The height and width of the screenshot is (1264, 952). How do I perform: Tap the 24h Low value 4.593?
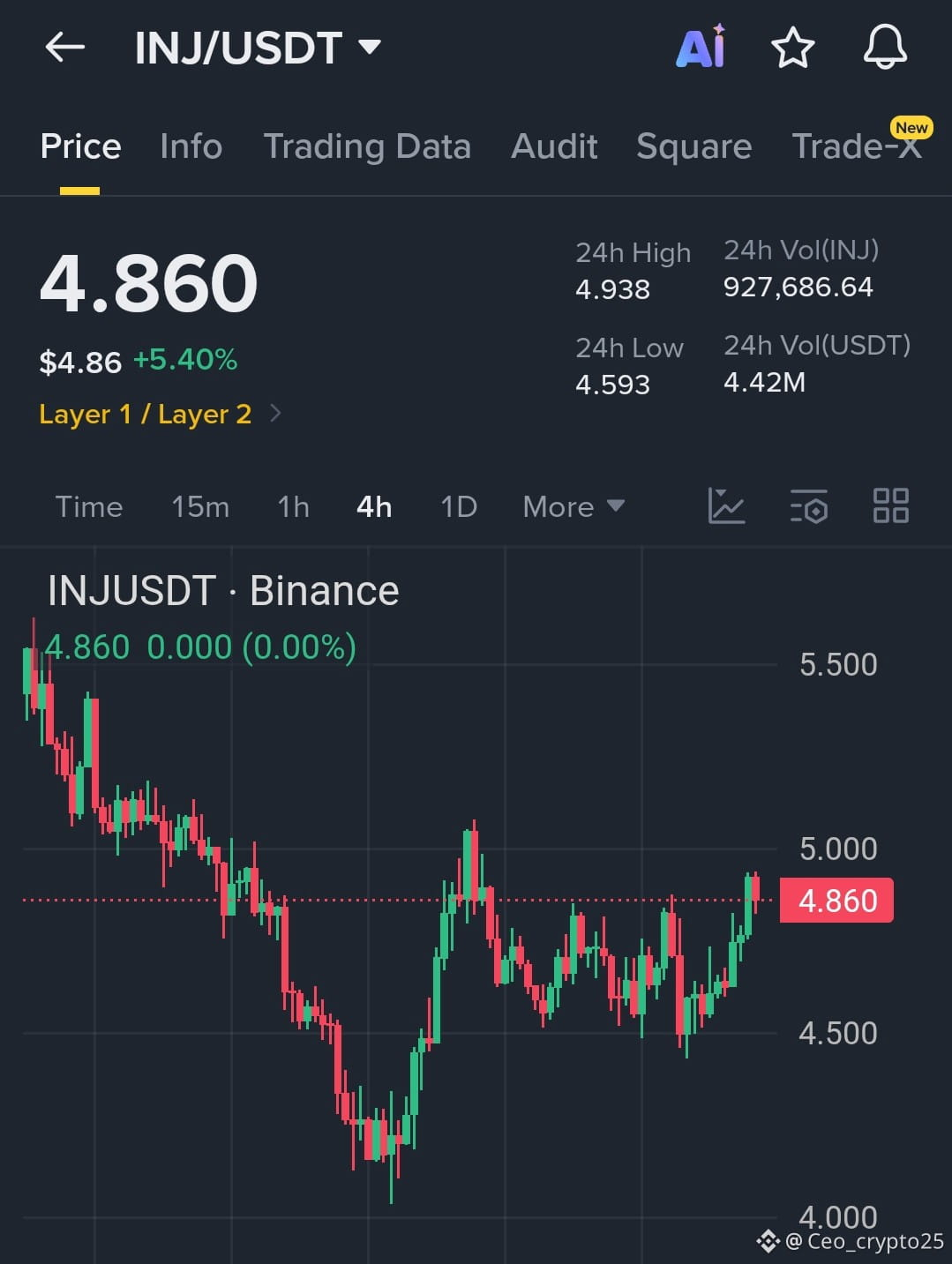pyautogui.click(x=612, y=385)
